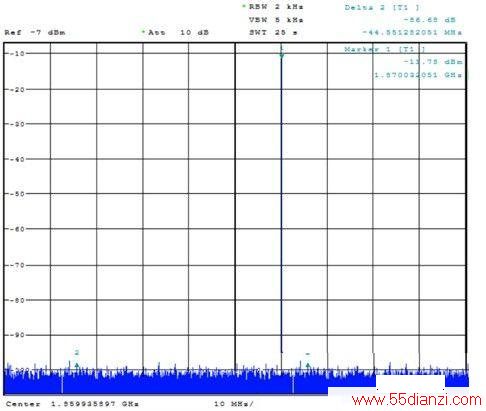
Task: Click the green dot beside Att
Action: [143, 32]
